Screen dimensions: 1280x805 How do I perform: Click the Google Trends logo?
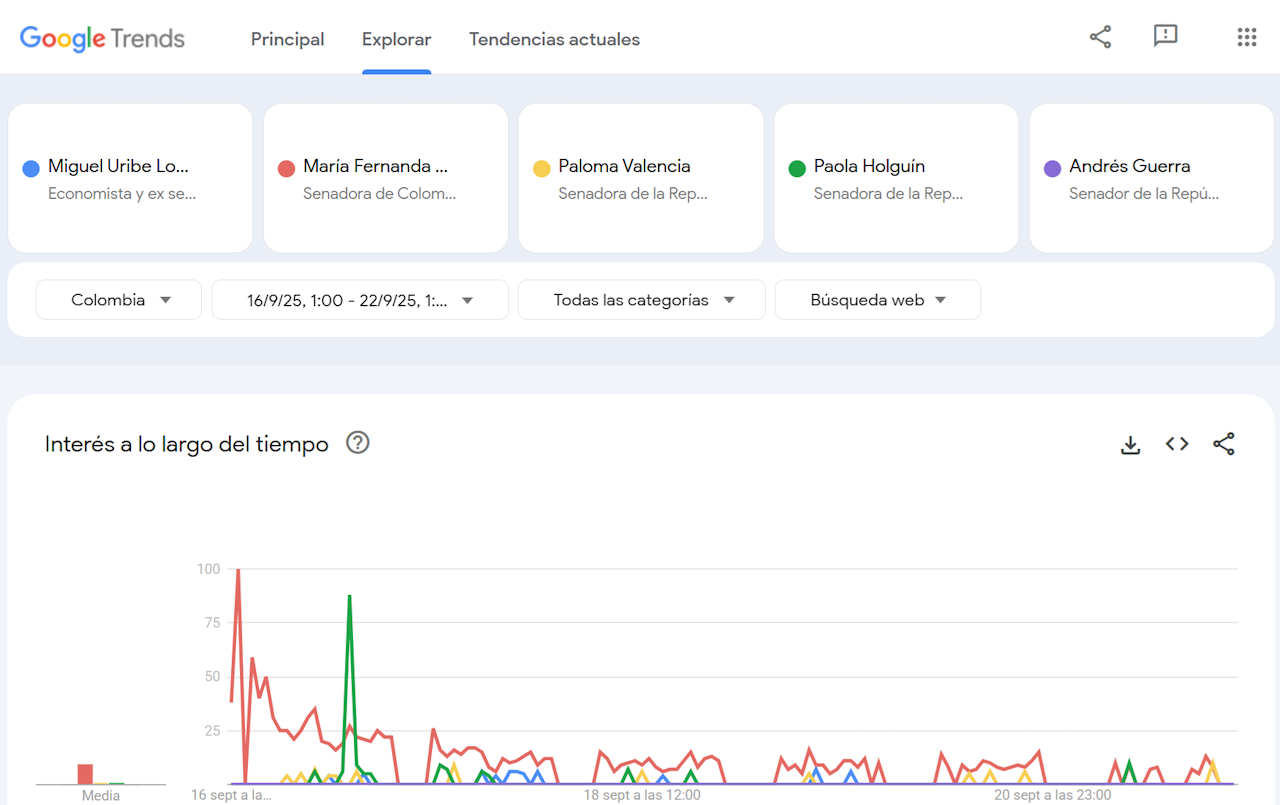pyautogui.click(x=102, y=39)
